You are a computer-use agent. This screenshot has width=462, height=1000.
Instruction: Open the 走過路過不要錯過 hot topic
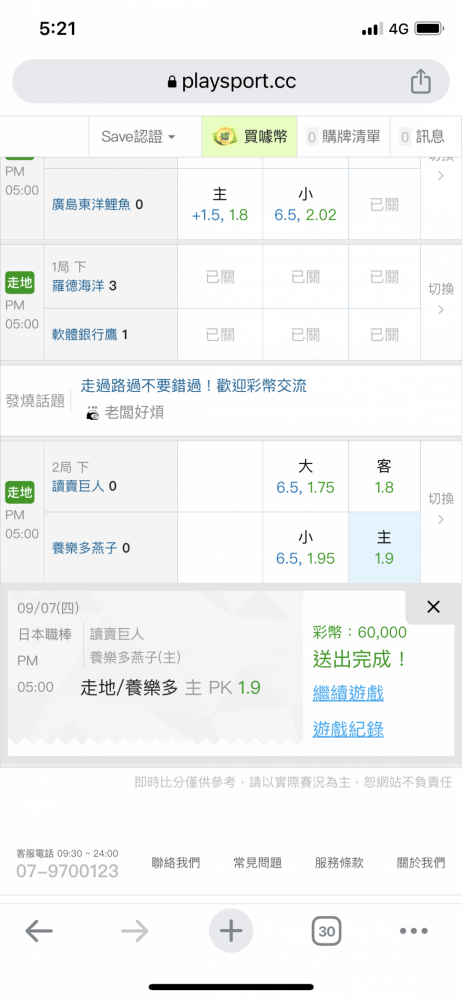click(x=194, y=386)
